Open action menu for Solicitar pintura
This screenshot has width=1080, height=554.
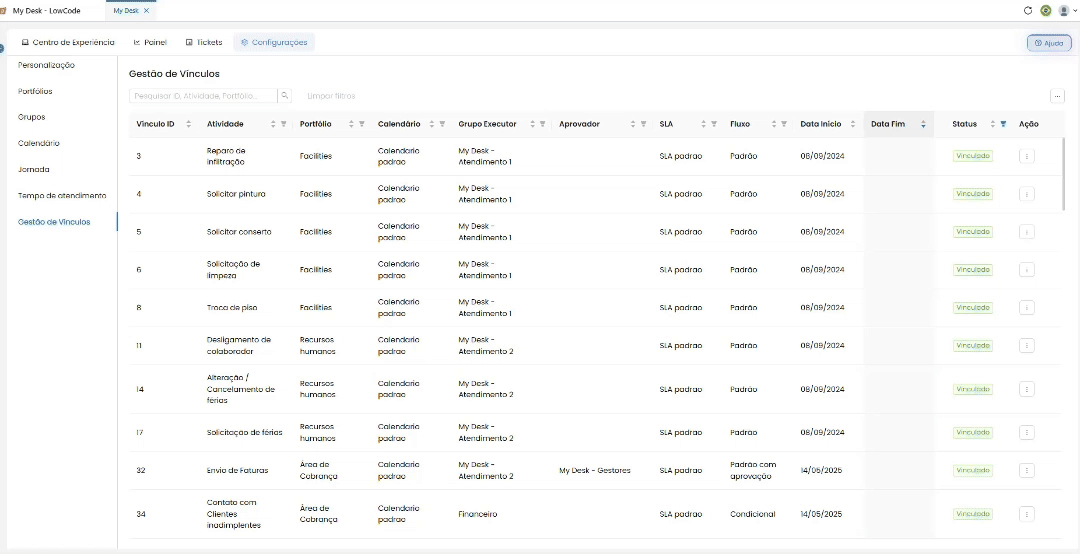[1026, 194]
